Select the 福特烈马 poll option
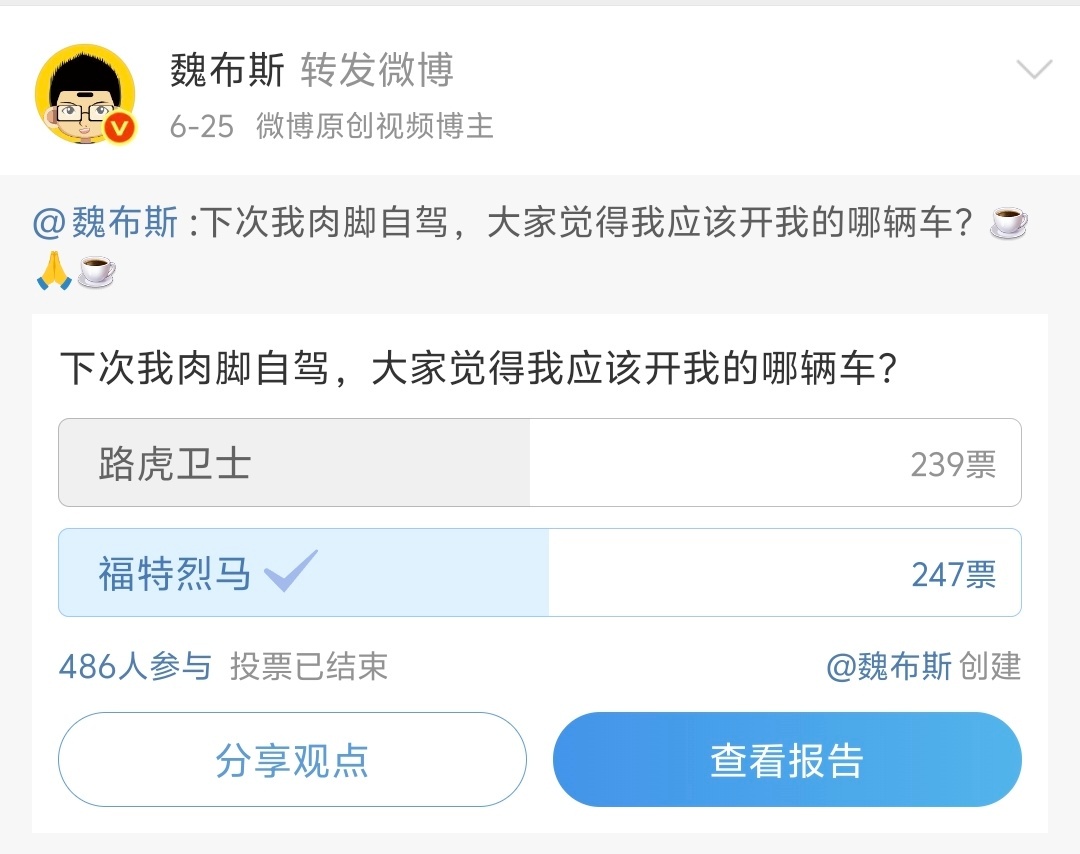 click(539, 572)
